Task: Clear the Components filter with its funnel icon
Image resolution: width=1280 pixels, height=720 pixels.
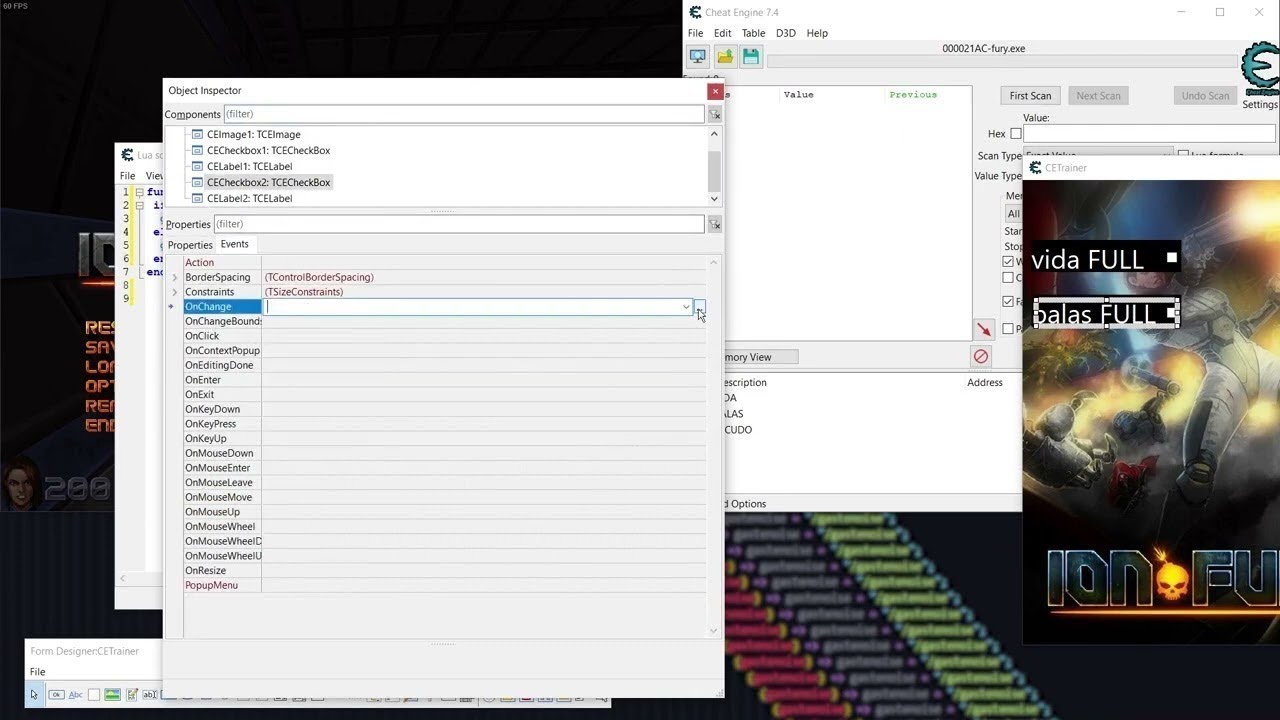Action: [x=715, y=115]
